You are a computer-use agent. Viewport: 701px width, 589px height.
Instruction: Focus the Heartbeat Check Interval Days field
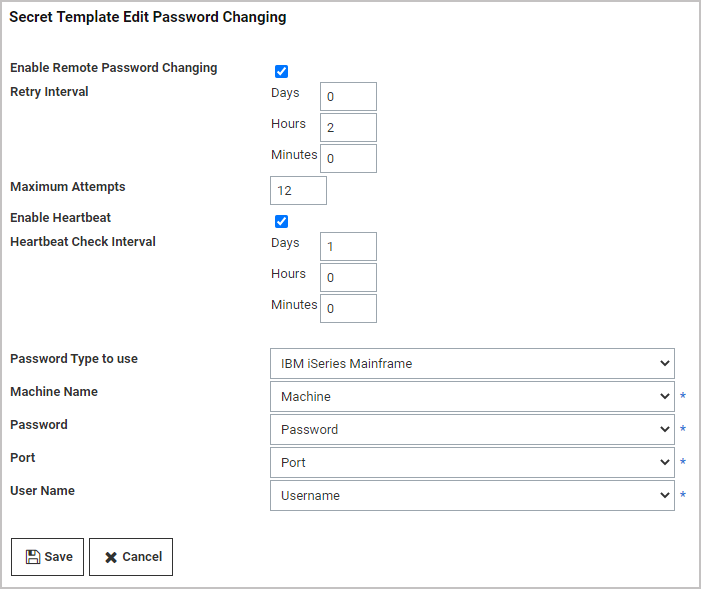(x=348, y=247)
